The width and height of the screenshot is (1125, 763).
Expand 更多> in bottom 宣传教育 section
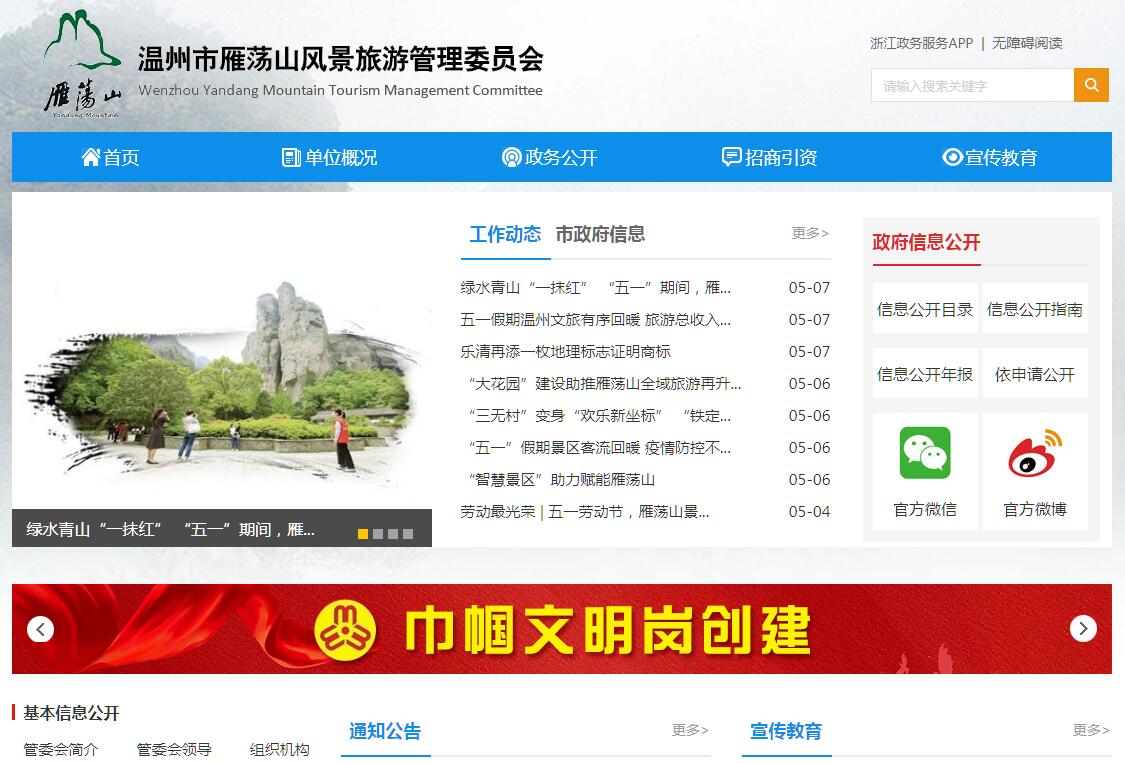1091,730
